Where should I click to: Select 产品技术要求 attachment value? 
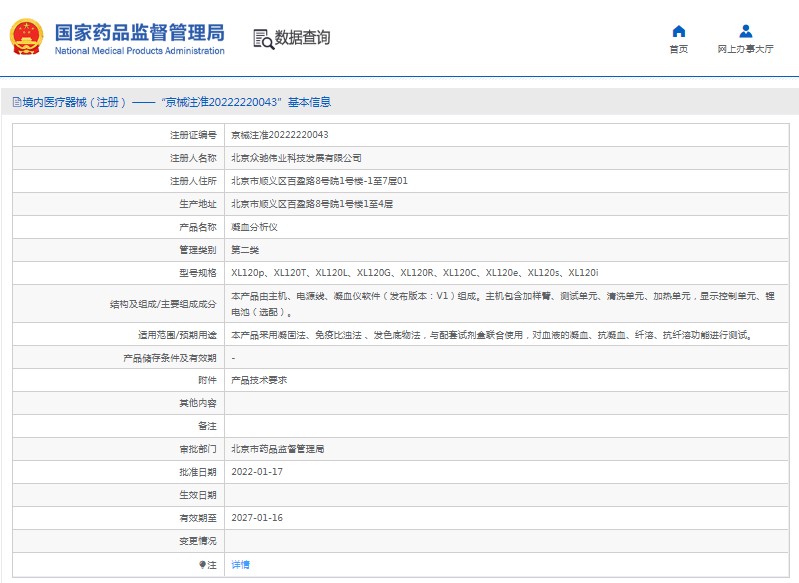point(259,380)
